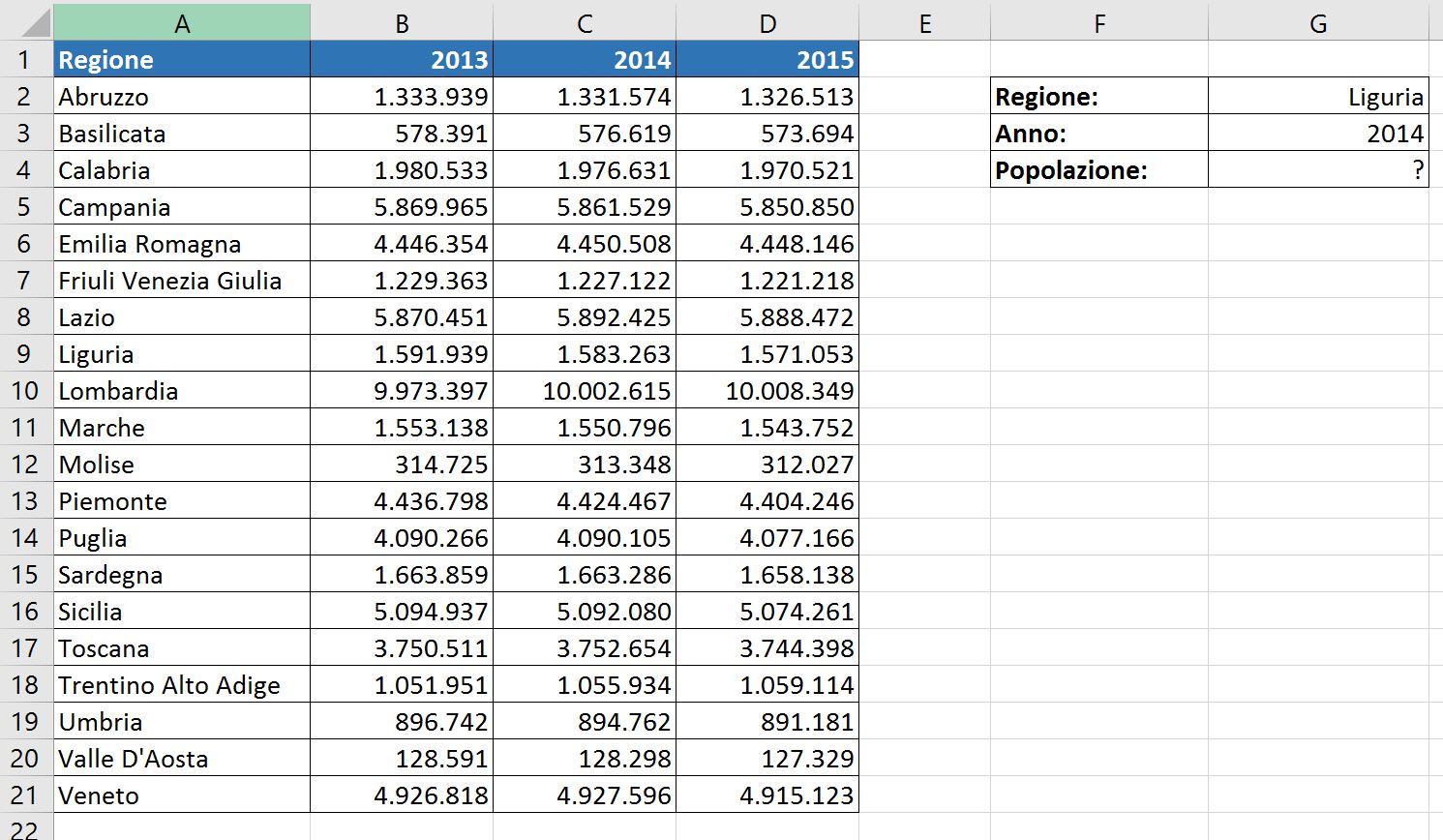Click value 5.861.529 for Campania 2014
Image resolution: width=1443 pixels, height=840 pixels.
tap(585, 207)
